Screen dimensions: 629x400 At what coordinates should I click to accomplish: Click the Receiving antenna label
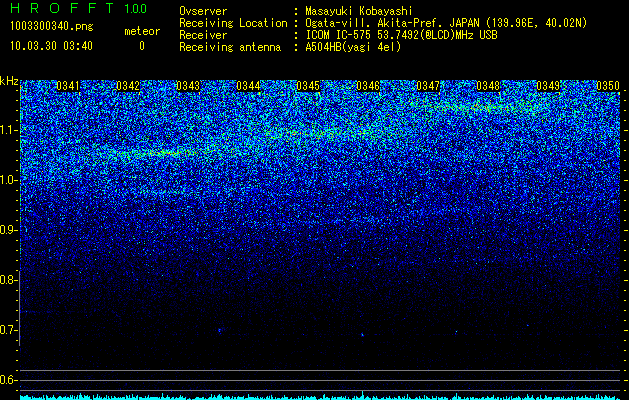tap(230, 47)
